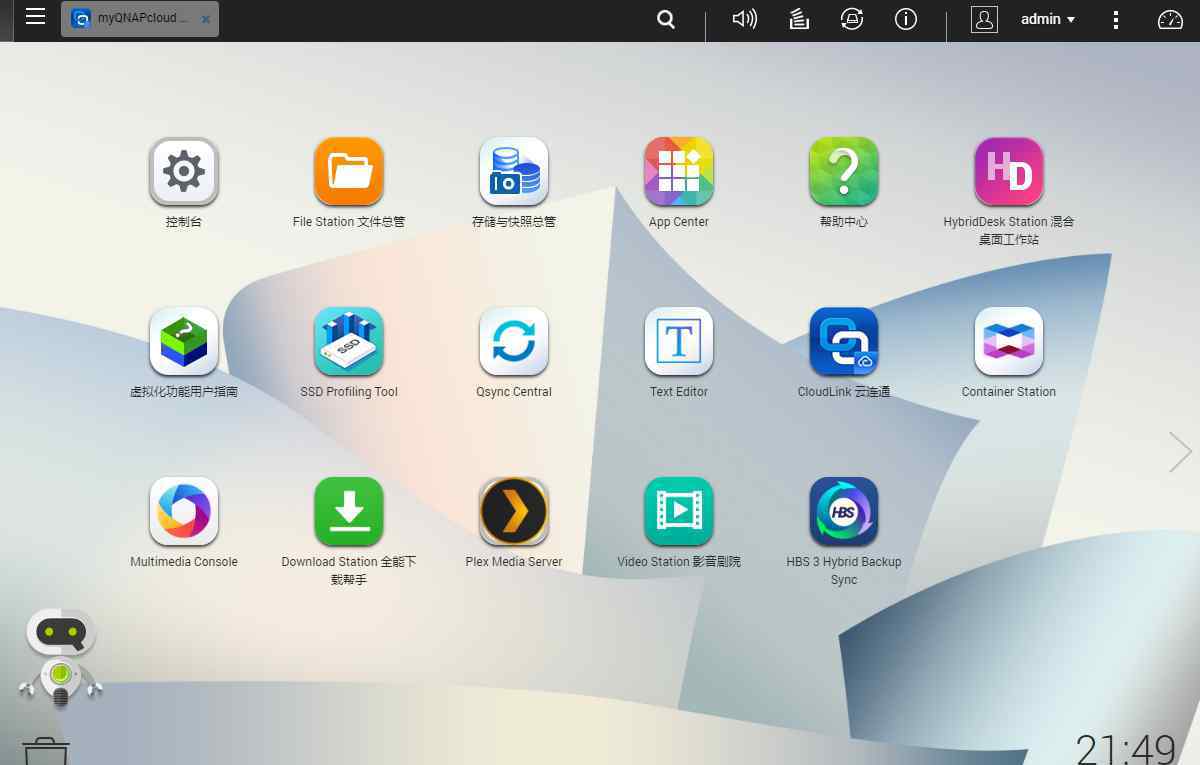The image size is (1200, 765).
Task: Launch Video Station 影音剧院
Action: [x=679, y=511]
